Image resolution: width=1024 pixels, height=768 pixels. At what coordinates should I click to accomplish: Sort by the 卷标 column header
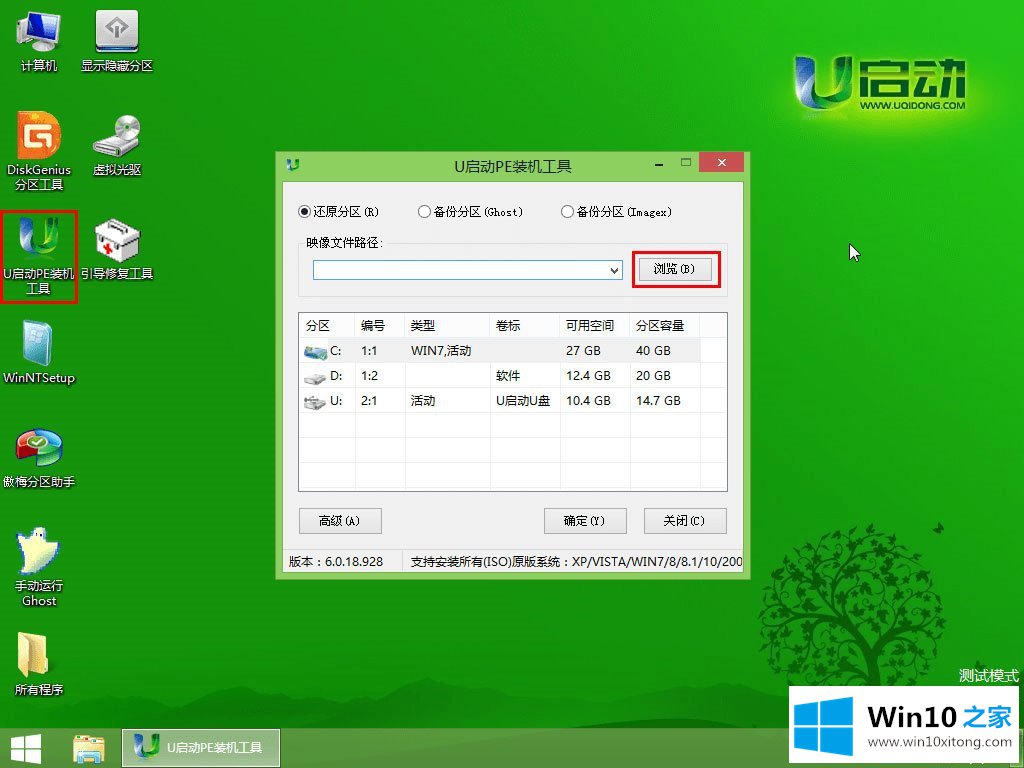[525, 325]
